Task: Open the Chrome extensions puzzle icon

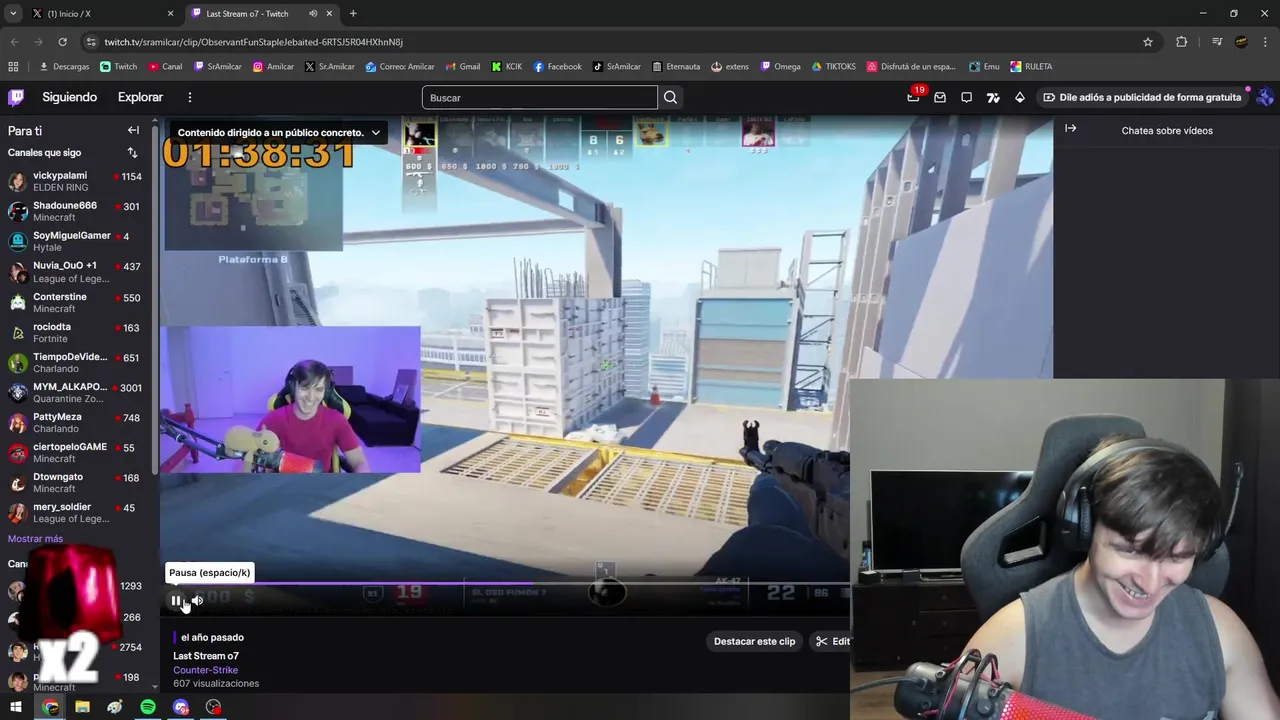Action: (1182, 42)
